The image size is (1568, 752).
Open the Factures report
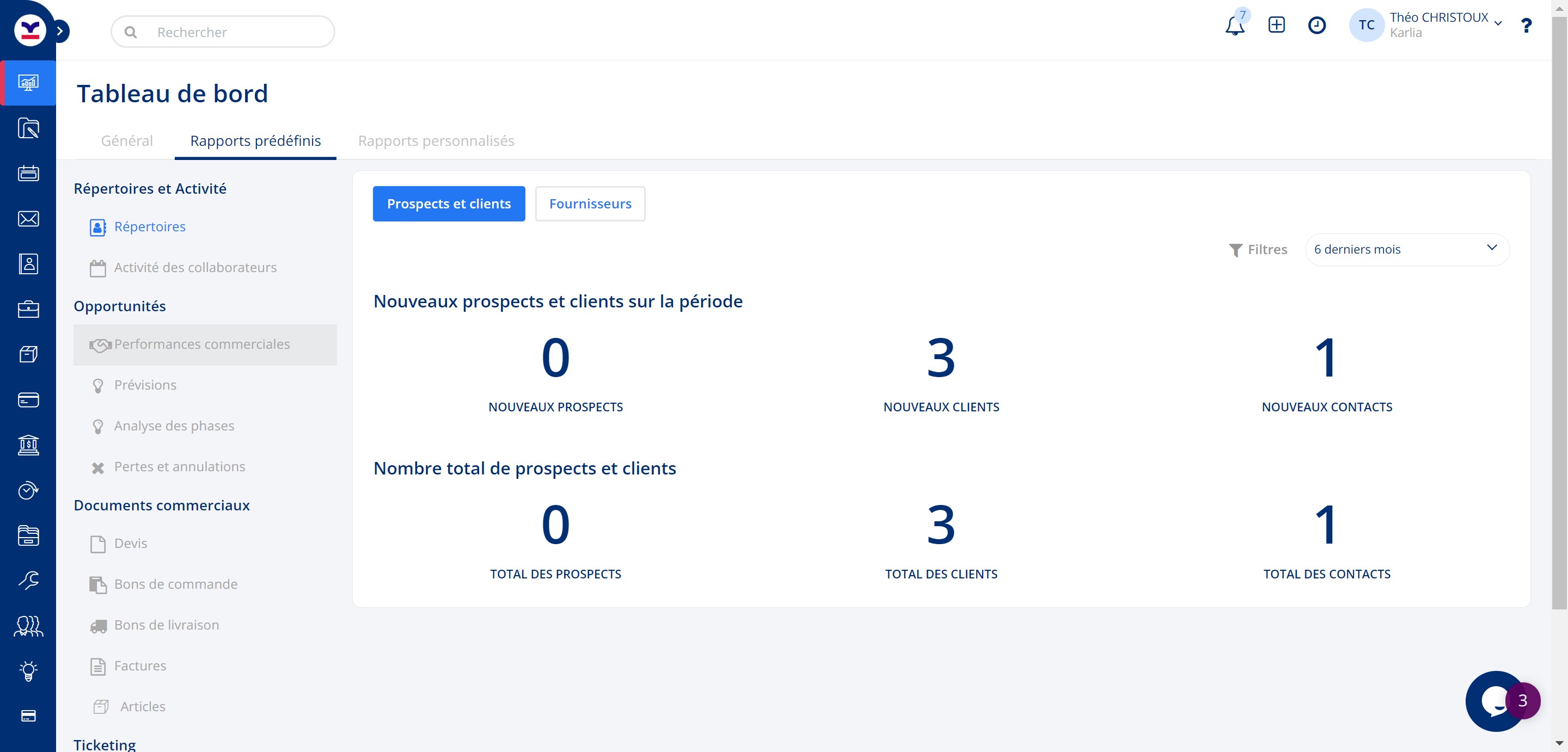tap(140, 665)
